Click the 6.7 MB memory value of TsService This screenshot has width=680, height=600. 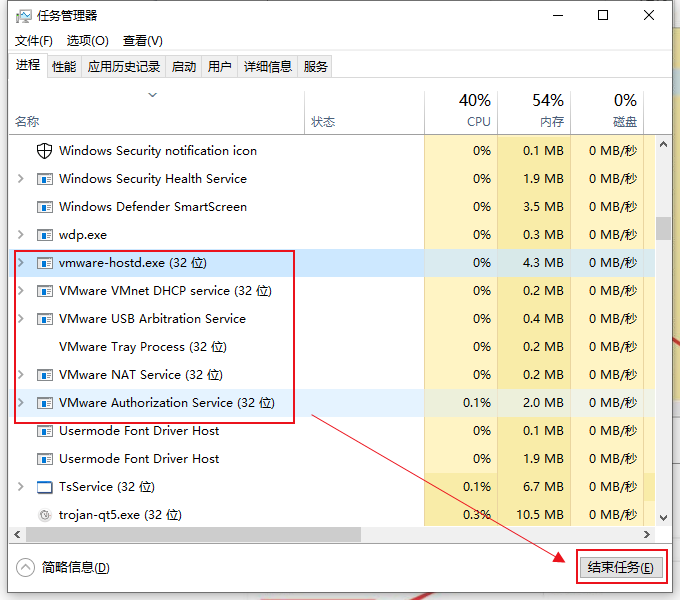pyautogui.click(x=543, y=487)
